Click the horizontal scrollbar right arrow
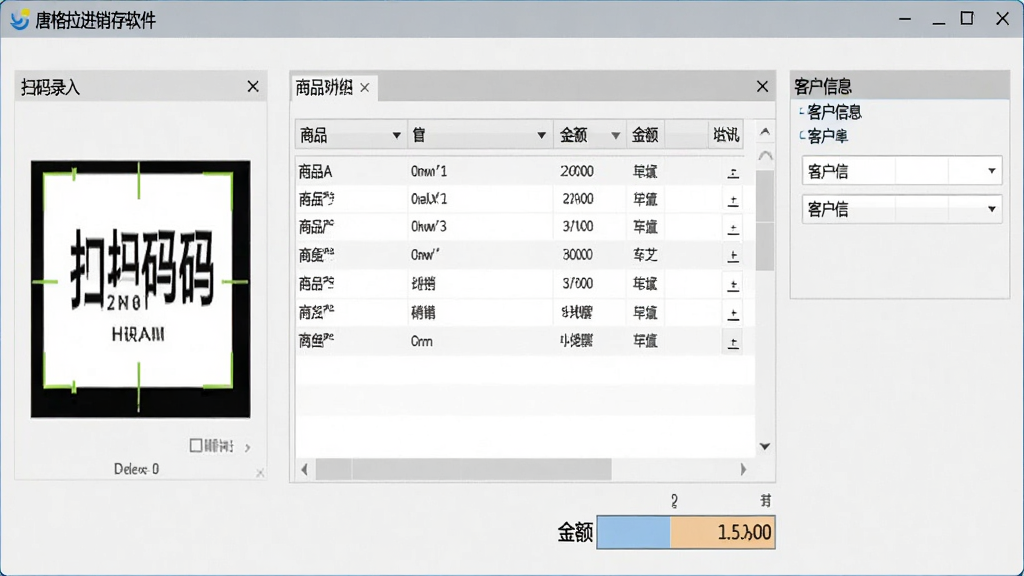Viewport: 1024px width, 576px height. pos(743,469)
